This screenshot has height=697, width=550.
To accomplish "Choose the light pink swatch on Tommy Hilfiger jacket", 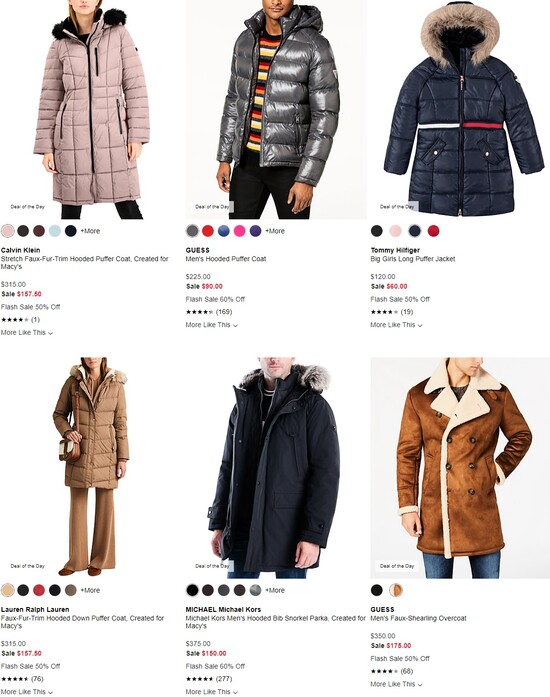I will [395, 231].
